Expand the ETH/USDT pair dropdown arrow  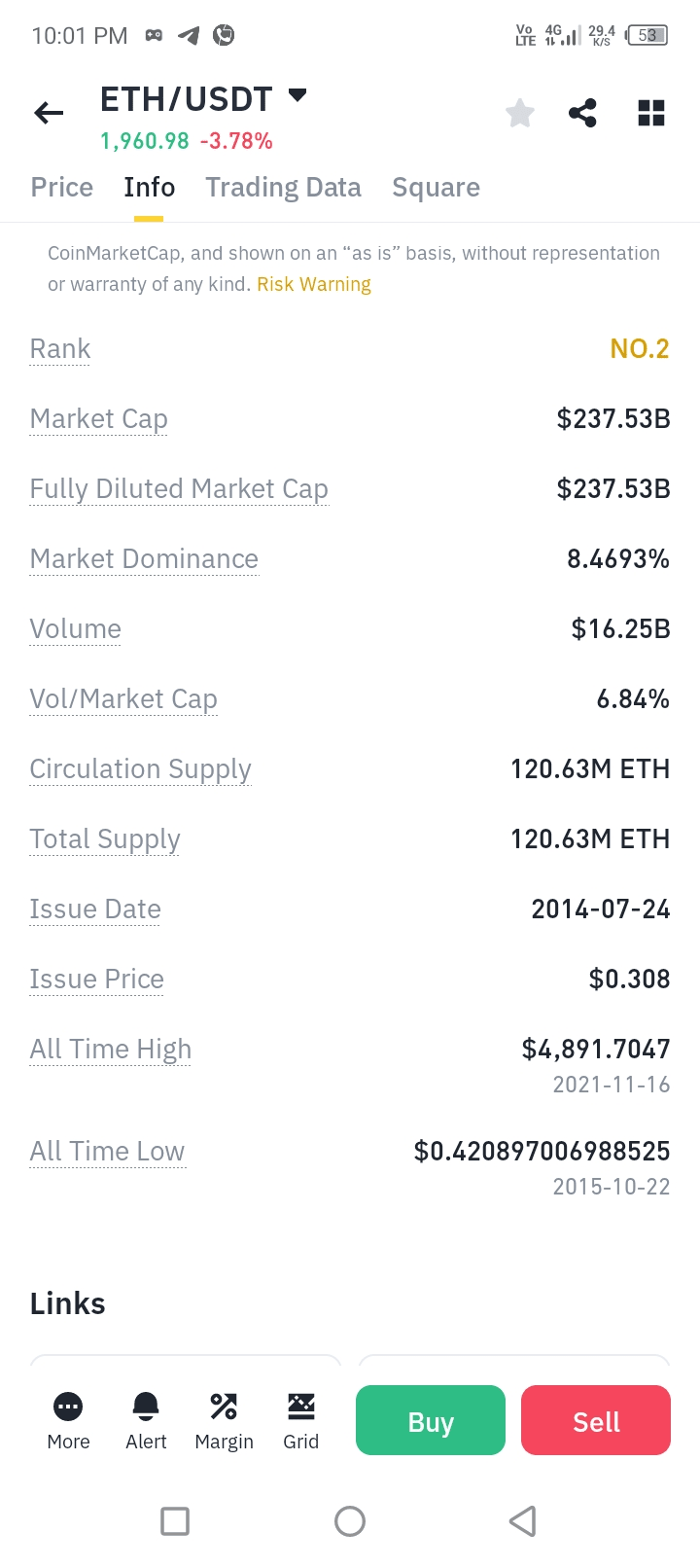click(297, 95)
